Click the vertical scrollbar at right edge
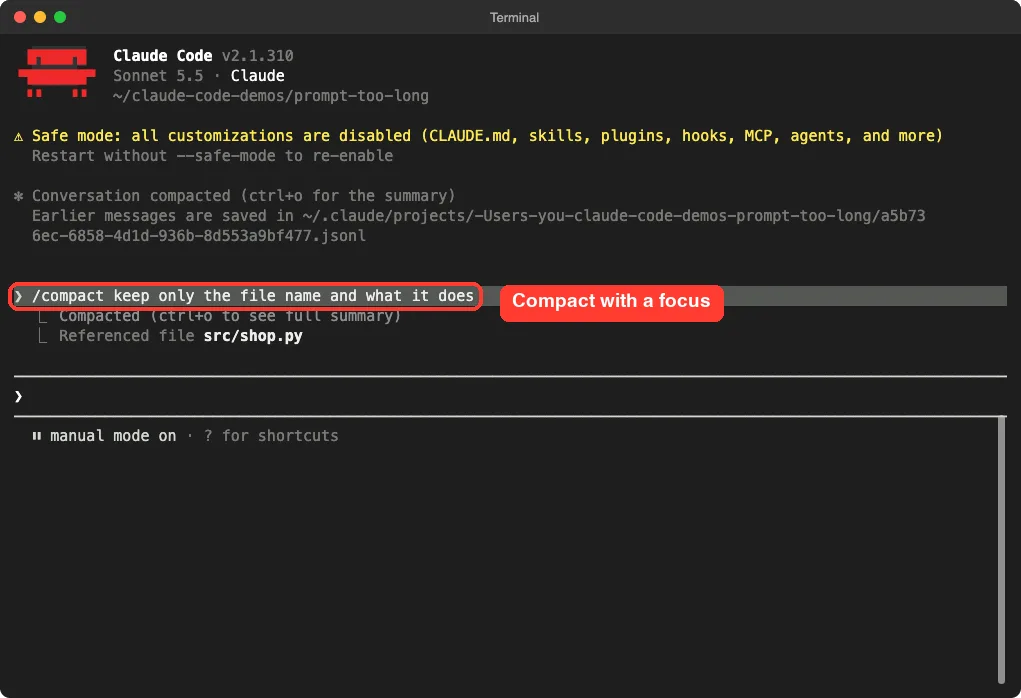This screenshot has width=1021, height=698. point(1001,550)
